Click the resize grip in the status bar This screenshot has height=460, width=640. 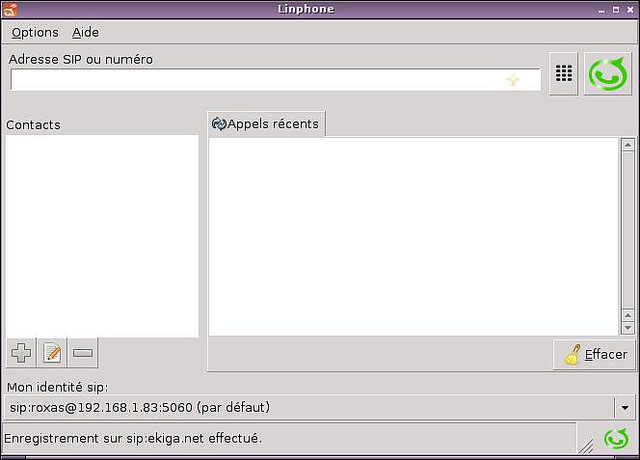[586, 446]
